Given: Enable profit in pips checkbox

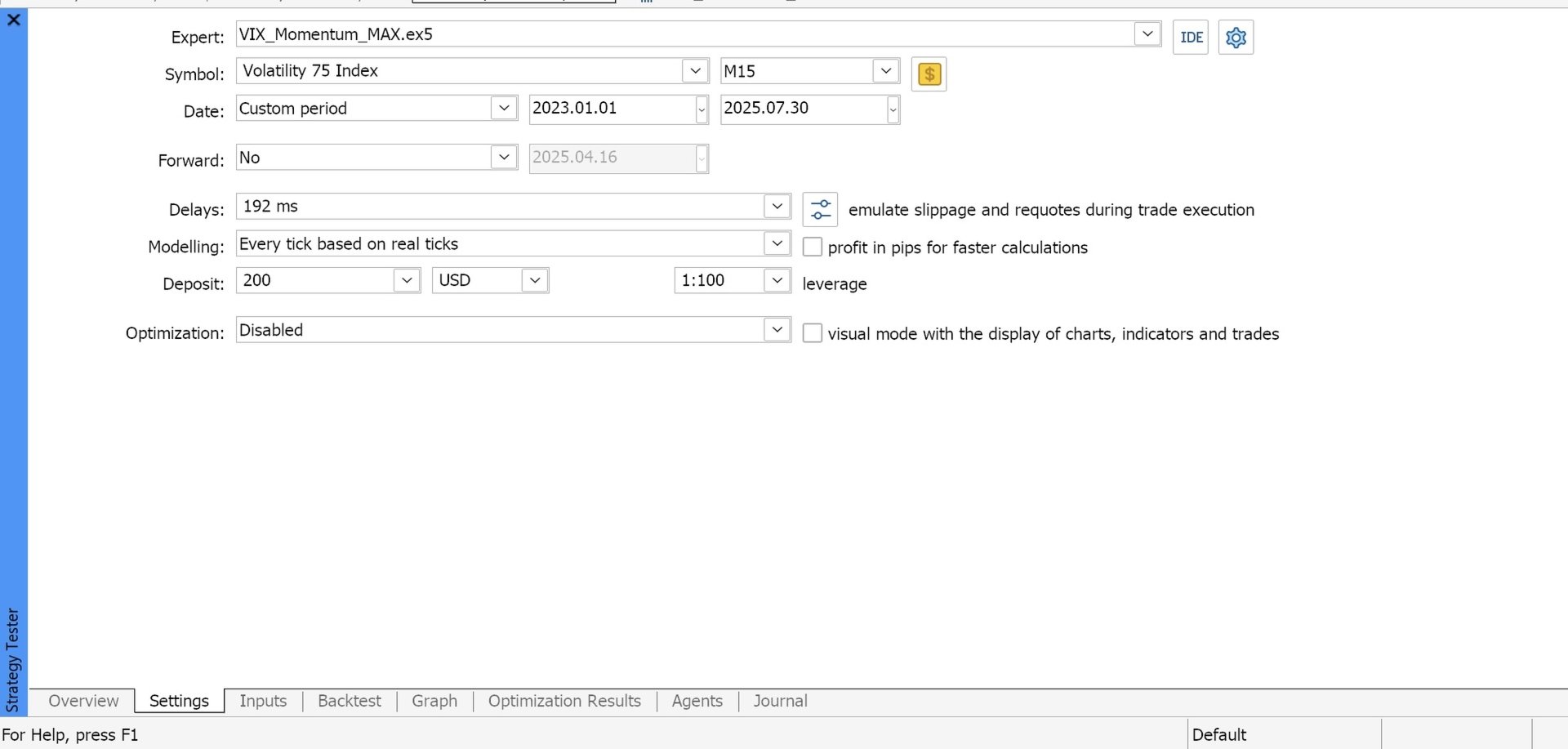Looking at the screenshot, I should pos(813,247).
